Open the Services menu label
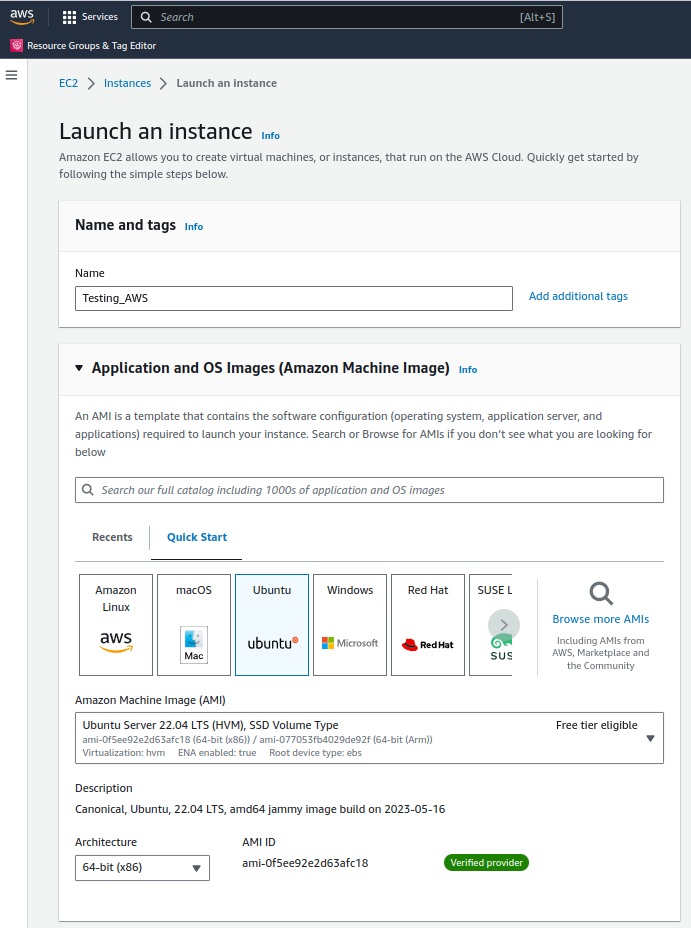 pos(100,17)
